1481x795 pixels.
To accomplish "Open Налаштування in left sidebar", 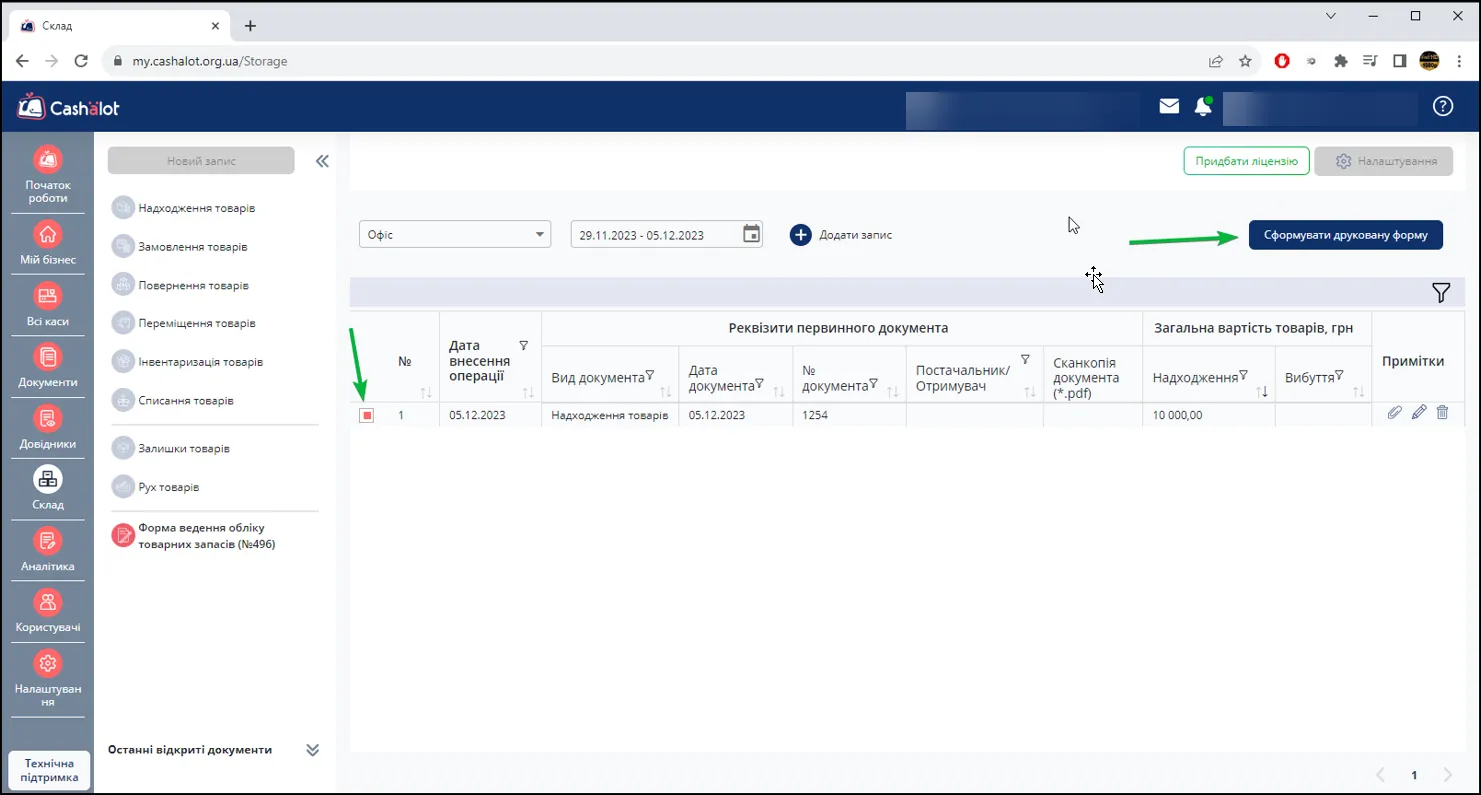I will [48, 679].
